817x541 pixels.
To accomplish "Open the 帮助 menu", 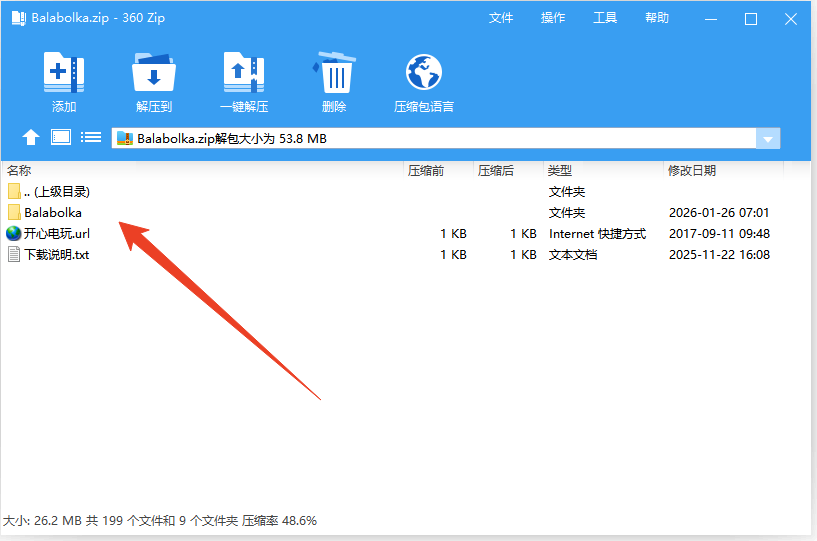I will (657, 18).
